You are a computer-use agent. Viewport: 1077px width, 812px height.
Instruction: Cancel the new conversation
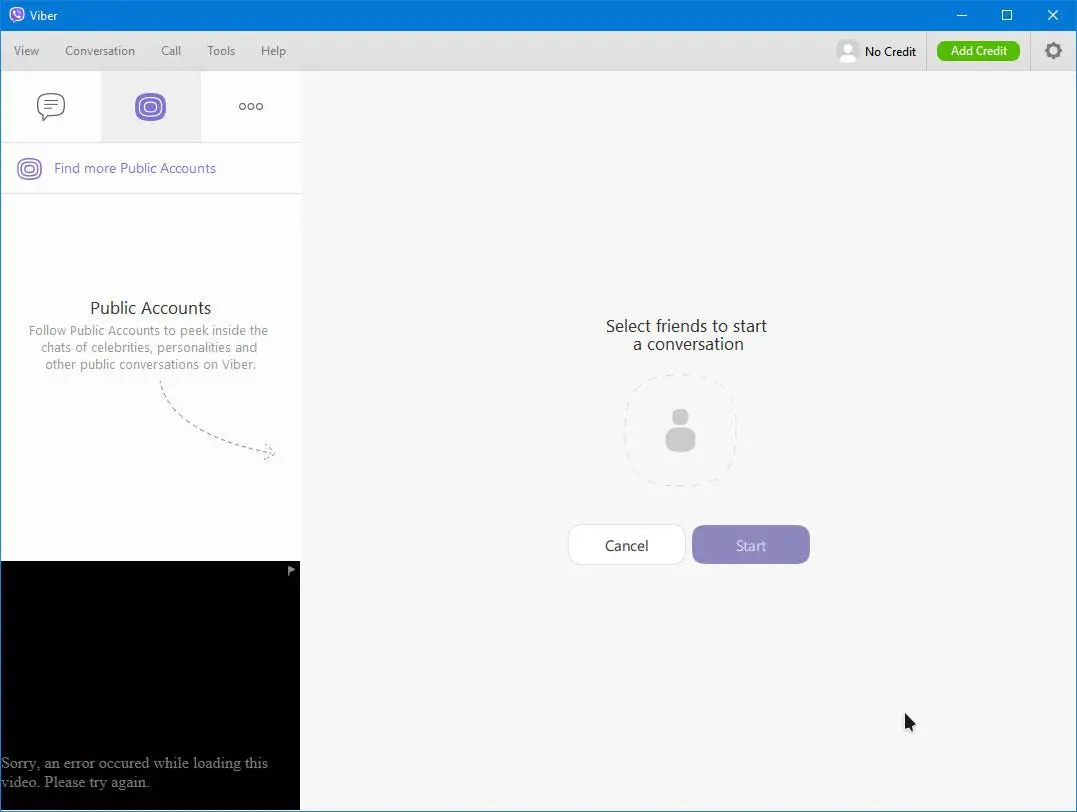pos(626,545)
